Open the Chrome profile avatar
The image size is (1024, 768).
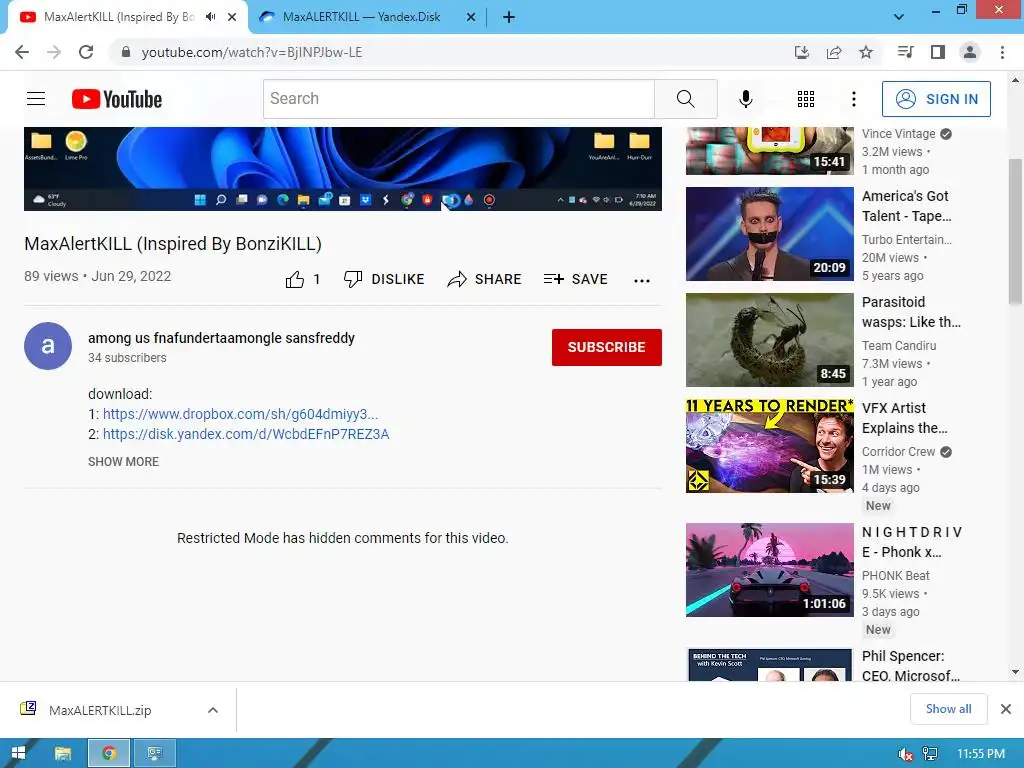point(970,52)
